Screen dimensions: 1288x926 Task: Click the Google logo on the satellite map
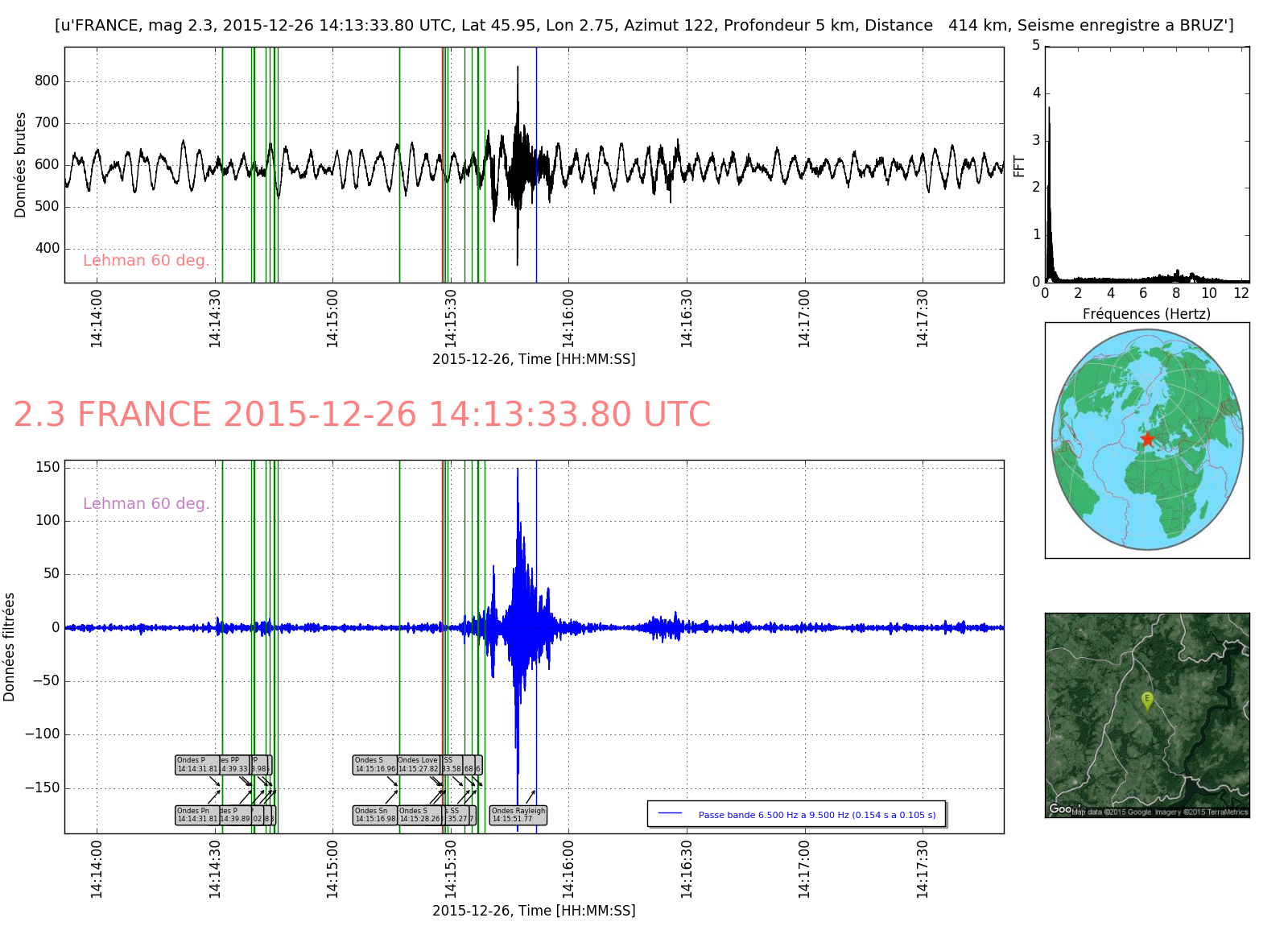1060,808
